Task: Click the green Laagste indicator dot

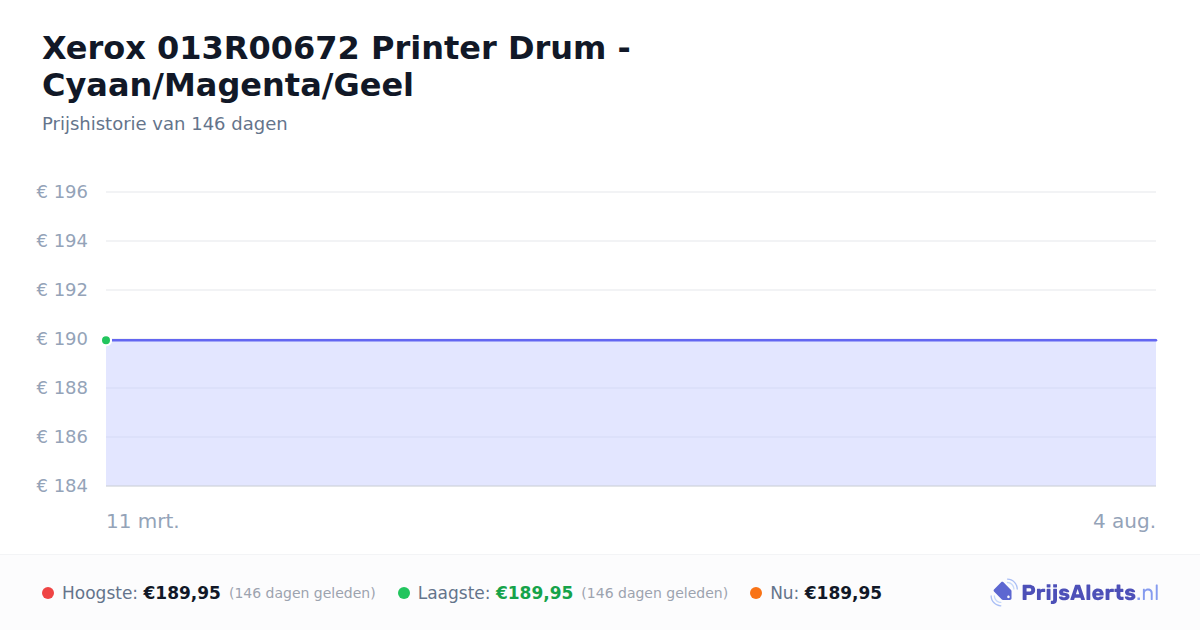Action: [x=404, y=593]
